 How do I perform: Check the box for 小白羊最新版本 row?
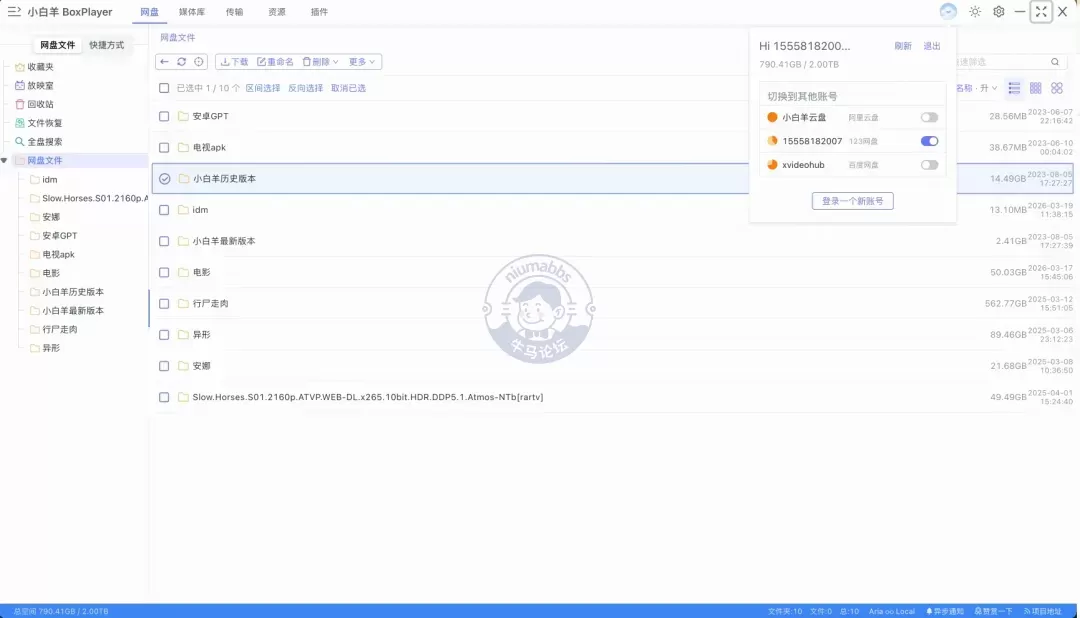pyautogui.click(x=164, y=241)
